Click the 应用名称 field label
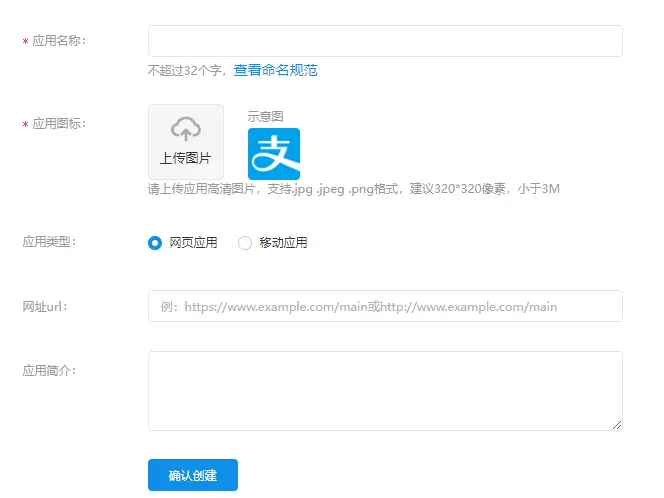 point(59,41)
